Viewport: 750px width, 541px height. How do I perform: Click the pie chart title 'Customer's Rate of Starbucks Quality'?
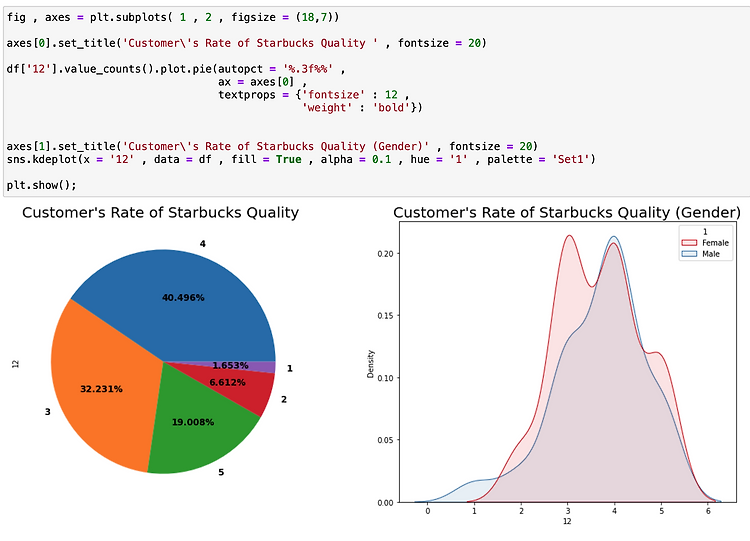[x=160, y=212]
